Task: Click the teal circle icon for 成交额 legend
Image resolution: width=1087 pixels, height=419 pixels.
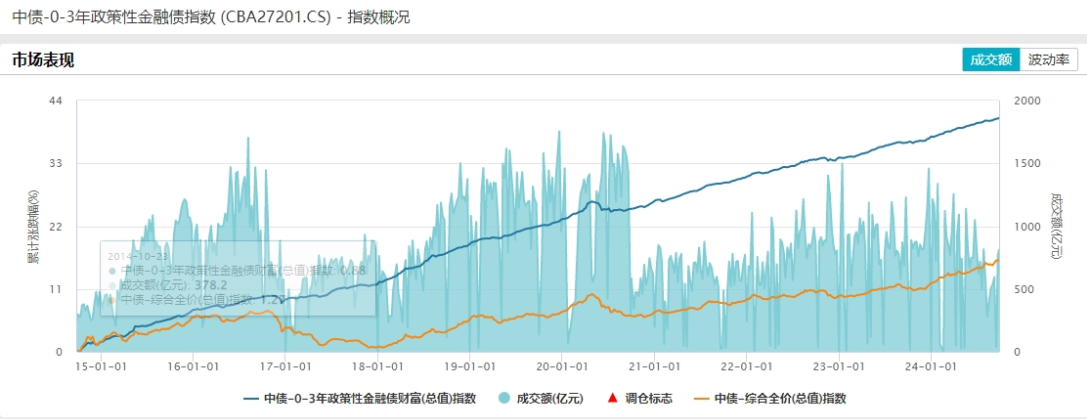Action: [505, 398]
